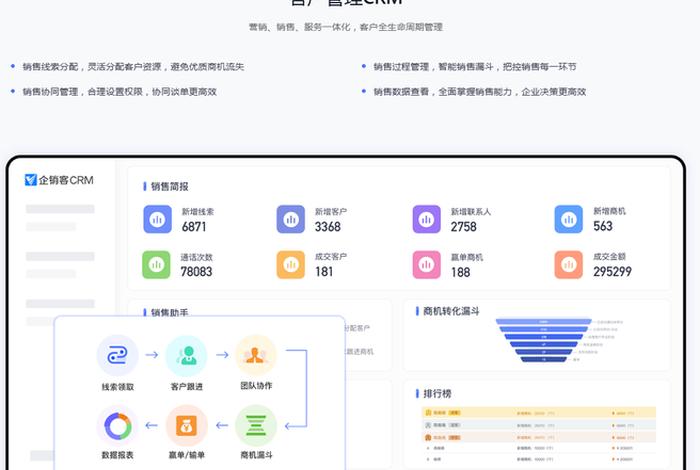Click the 新增联系人 purple chart icon
Screen dimensions: 700x470
click(x=427, y=219)
